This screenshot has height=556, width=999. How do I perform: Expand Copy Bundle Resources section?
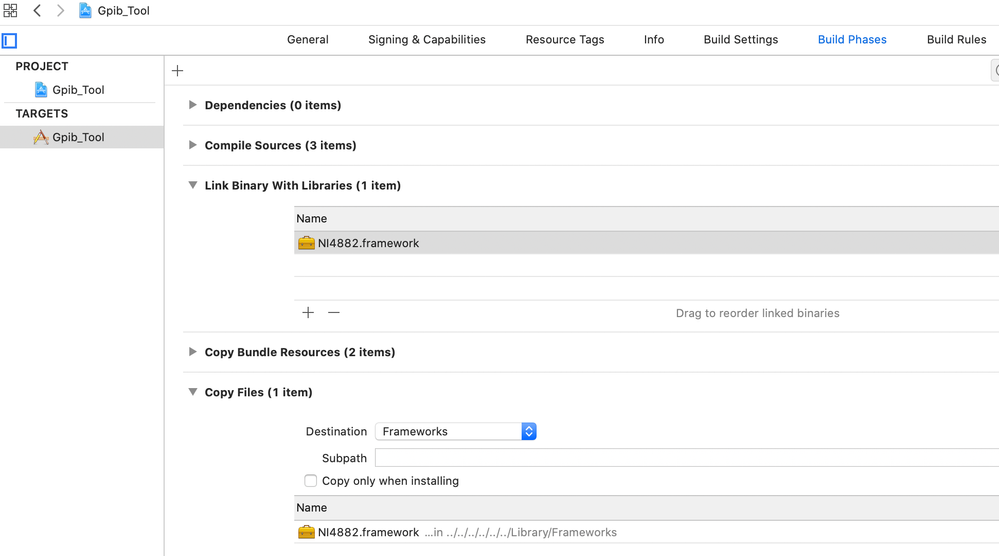[192, 352]
